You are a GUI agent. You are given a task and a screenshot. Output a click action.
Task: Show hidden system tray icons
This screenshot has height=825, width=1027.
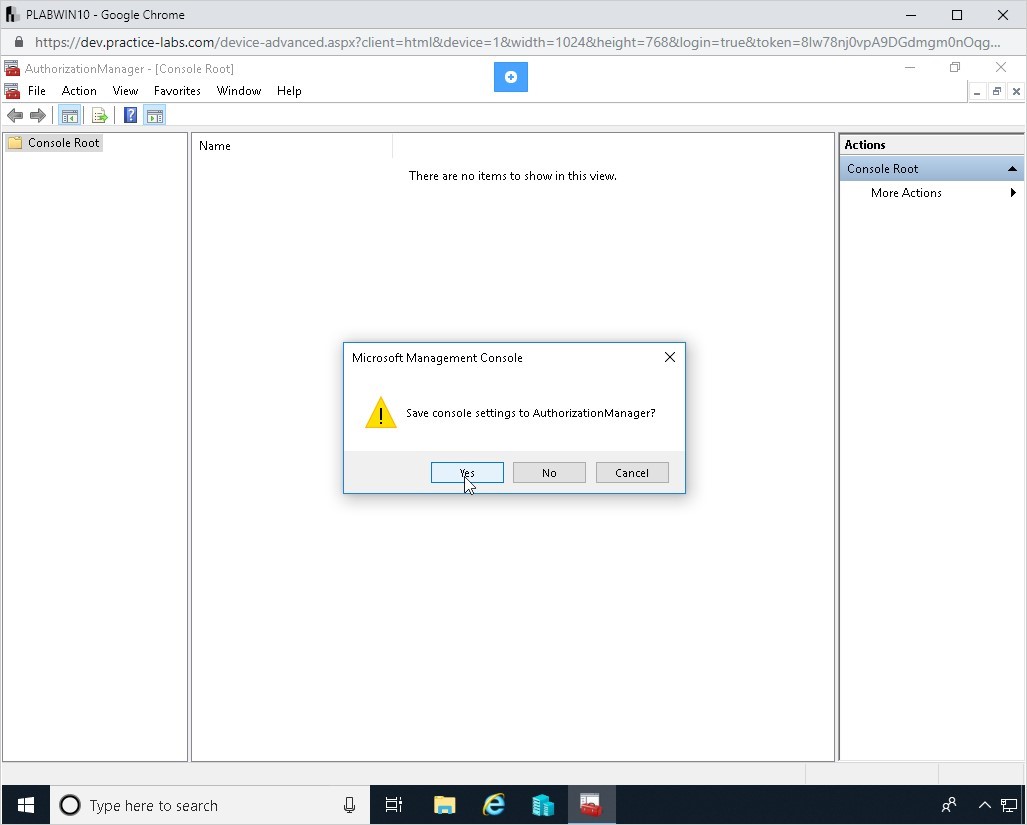pyautogui.click(x=984, y=805)
